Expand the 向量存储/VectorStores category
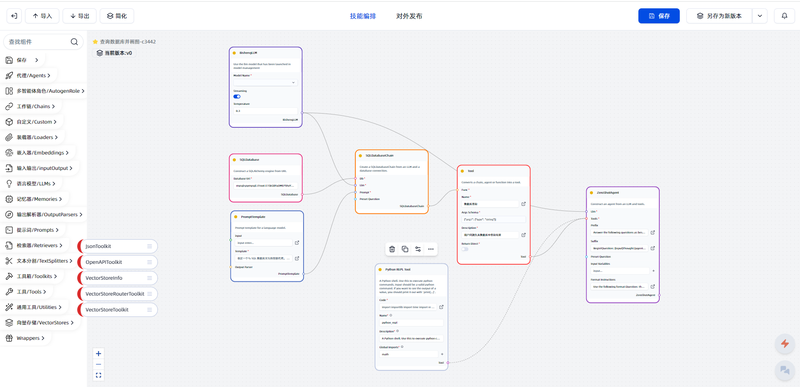The height and width of the screenshot is (387, 800). pos(40,322)
